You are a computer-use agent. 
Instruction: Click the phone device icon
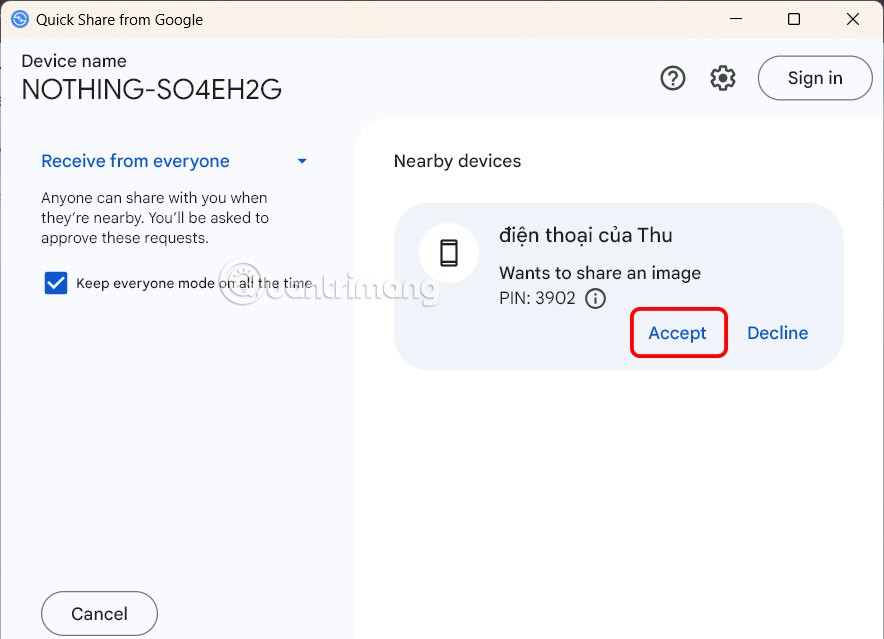(449, 253)
